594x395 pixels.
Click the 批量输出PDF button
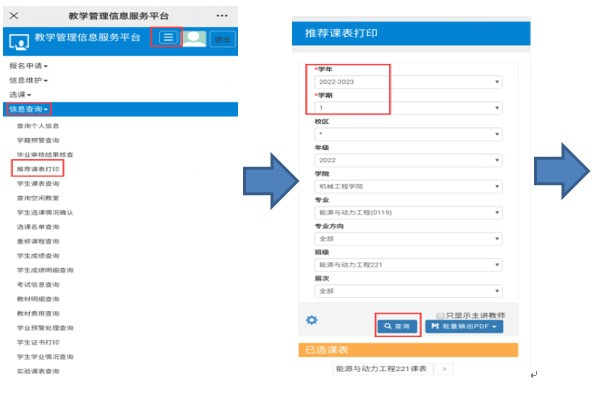(464, 326)
